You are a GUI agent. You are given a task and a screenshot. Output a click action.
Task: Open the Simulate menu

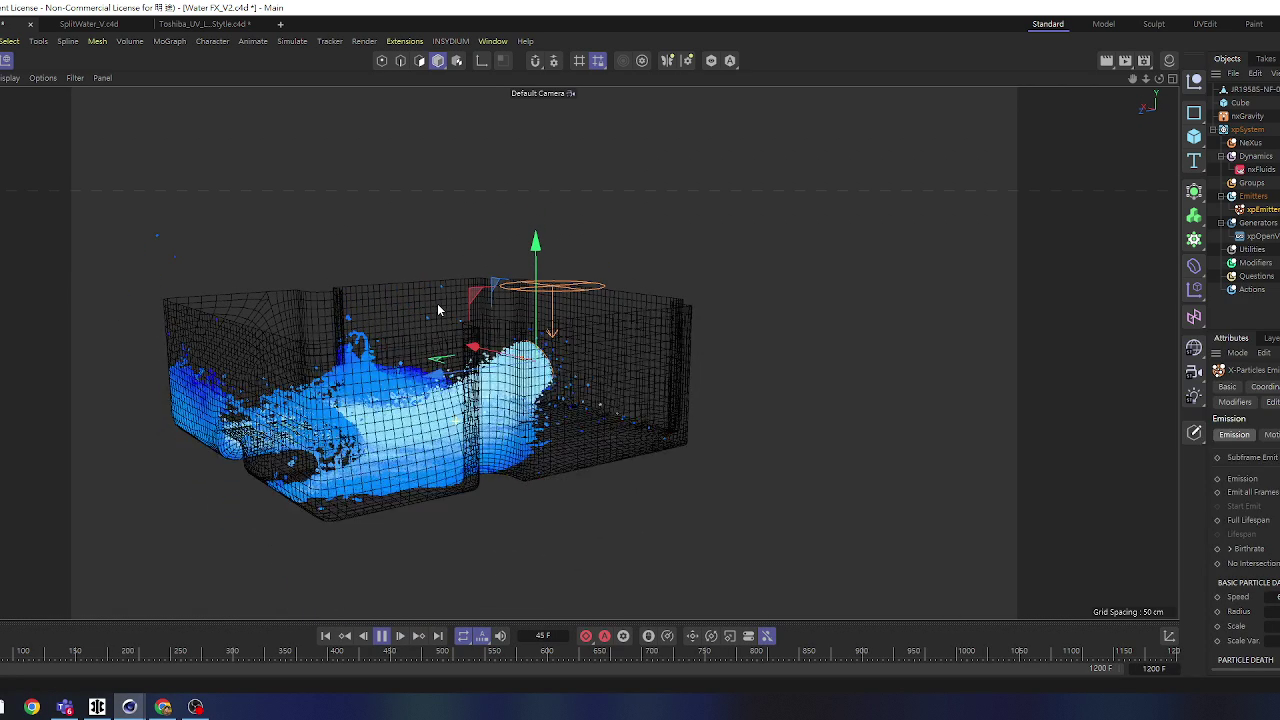pos(292,41)
